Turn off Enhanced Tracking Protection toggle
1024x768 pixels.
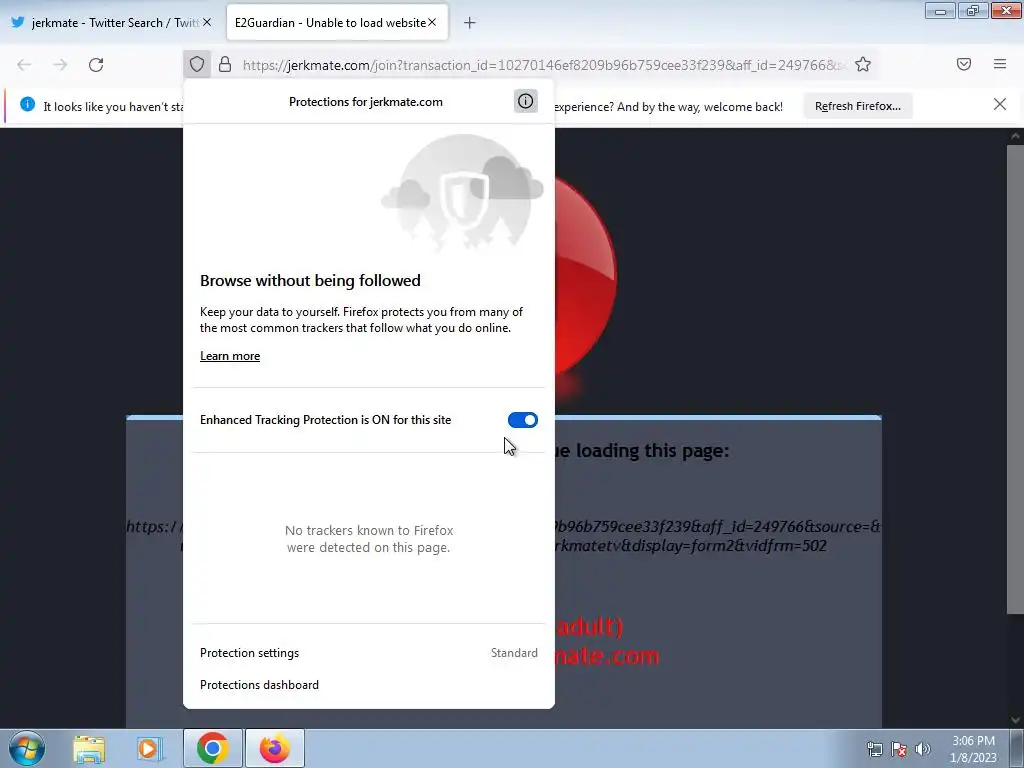tap(522, 420)
